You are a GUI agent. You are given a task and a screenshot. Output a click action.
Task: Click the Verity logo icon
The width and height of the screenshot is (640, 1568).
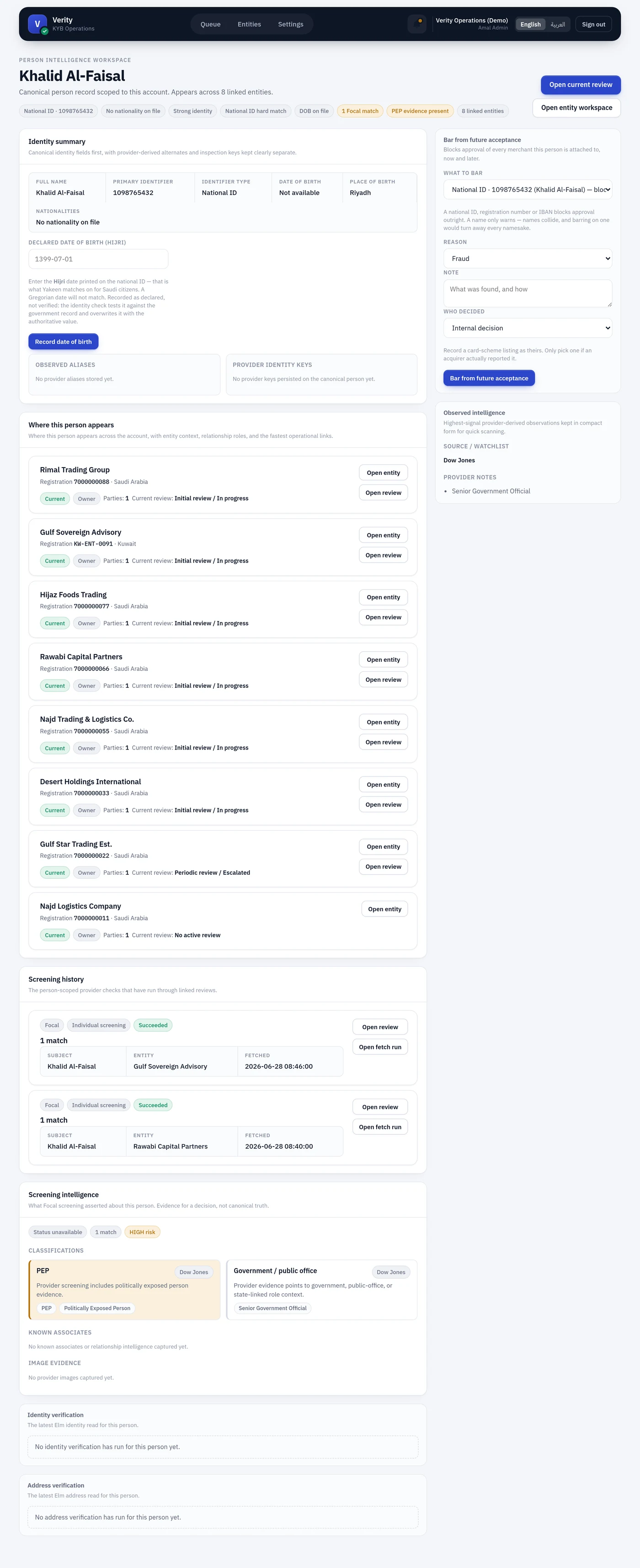pyautogui.click(x=38, y=24)
